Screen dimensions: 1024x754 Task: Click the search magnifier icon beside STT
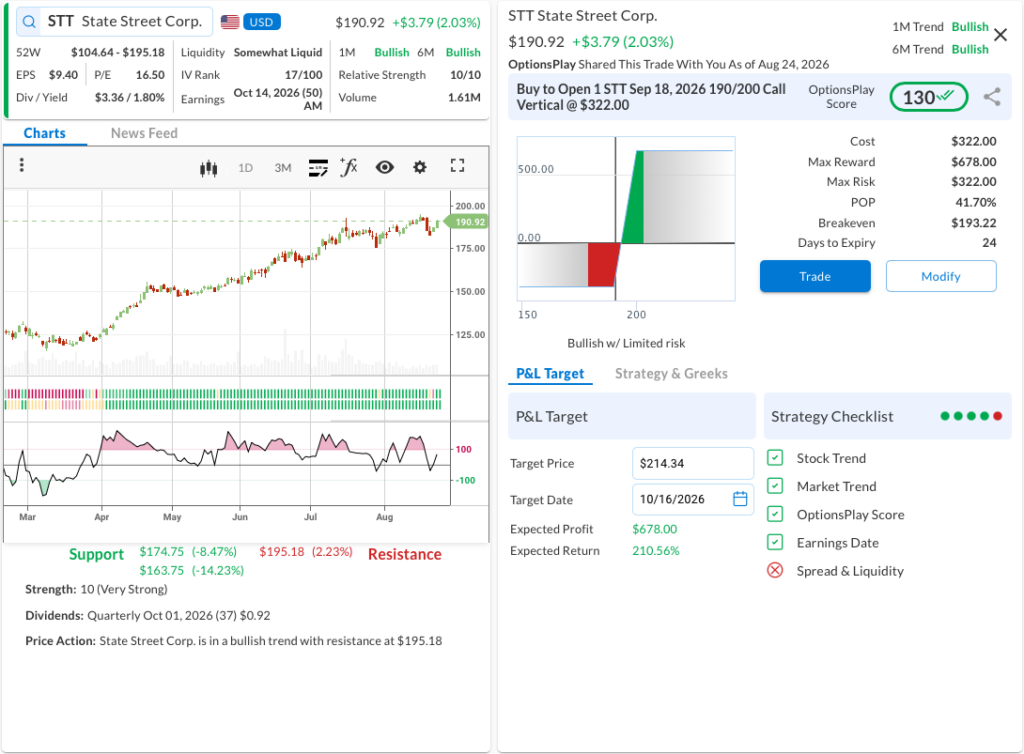[x=29, y=22]
